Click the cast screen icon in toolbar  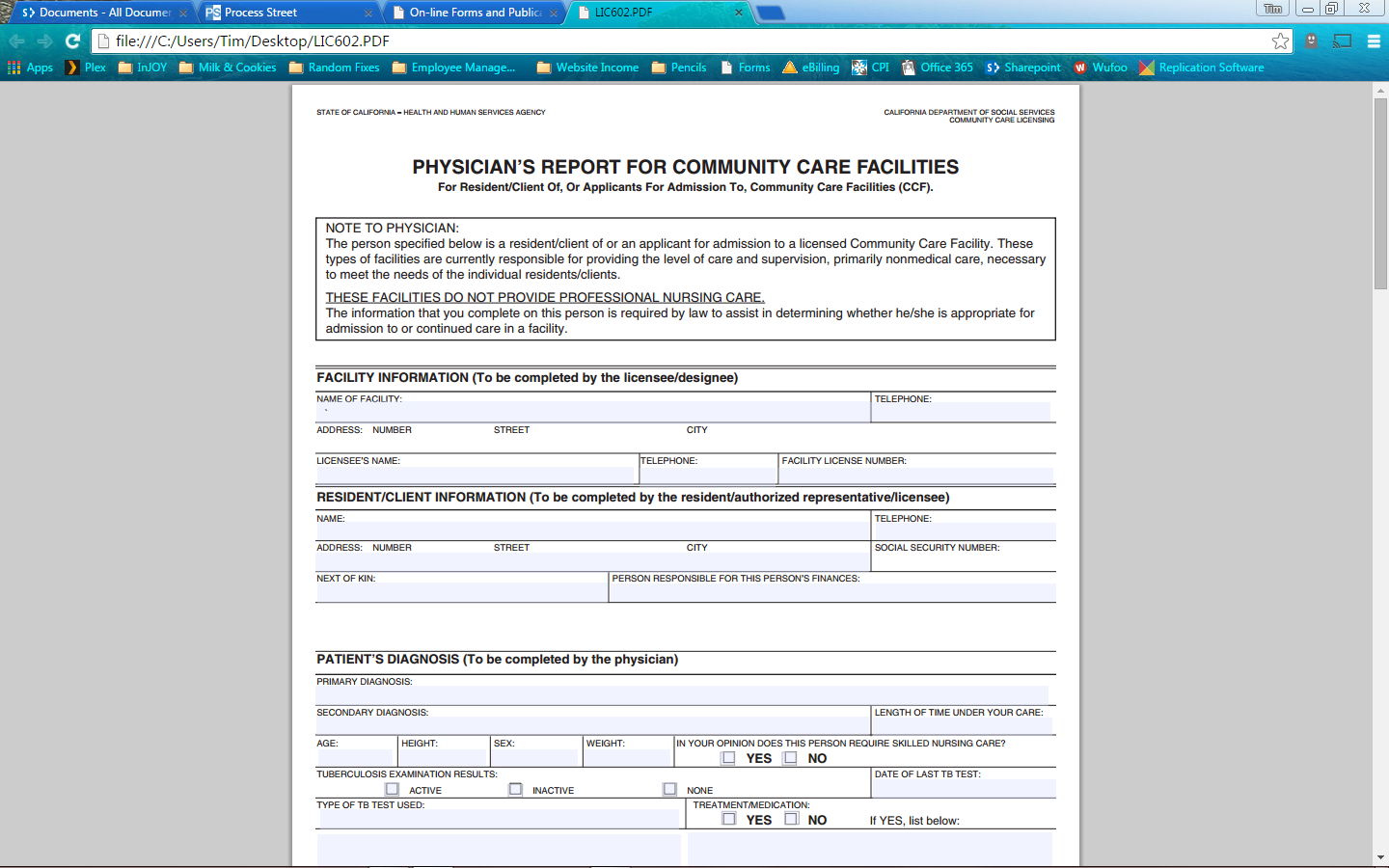1342,41
